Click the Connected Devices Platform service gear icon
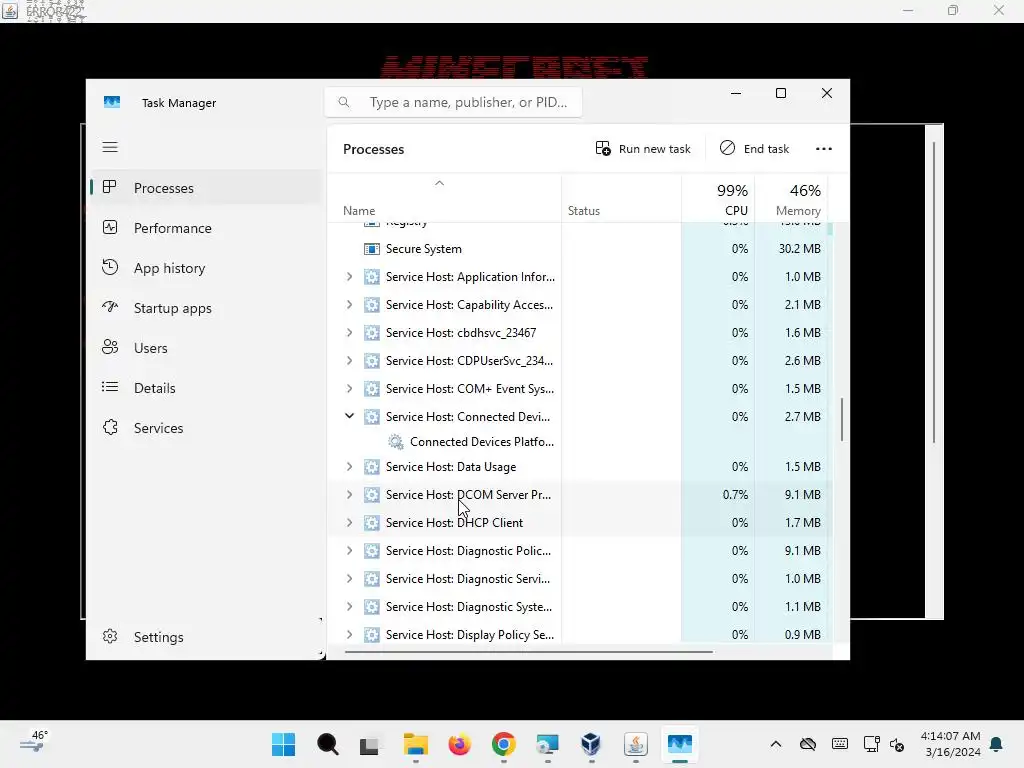The image size is (1024, 768). [x=396, y=442]
